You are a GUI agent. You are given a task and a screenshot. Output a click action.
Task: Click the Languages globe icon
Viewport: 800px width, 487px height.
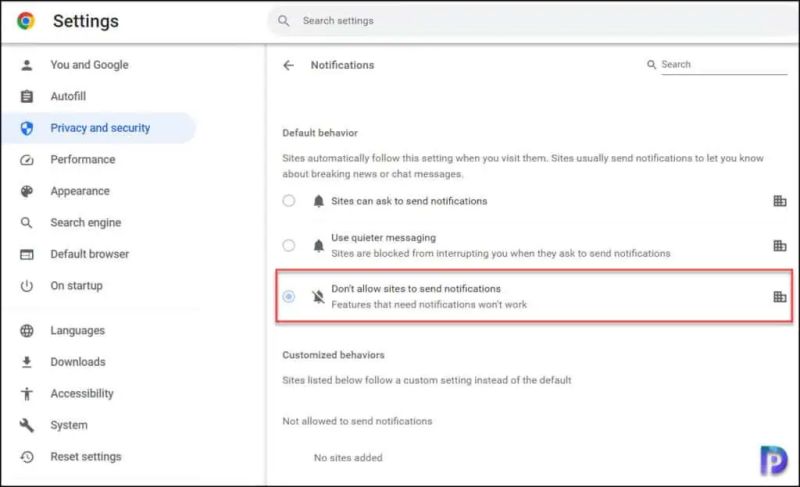[x=27, y=330]
